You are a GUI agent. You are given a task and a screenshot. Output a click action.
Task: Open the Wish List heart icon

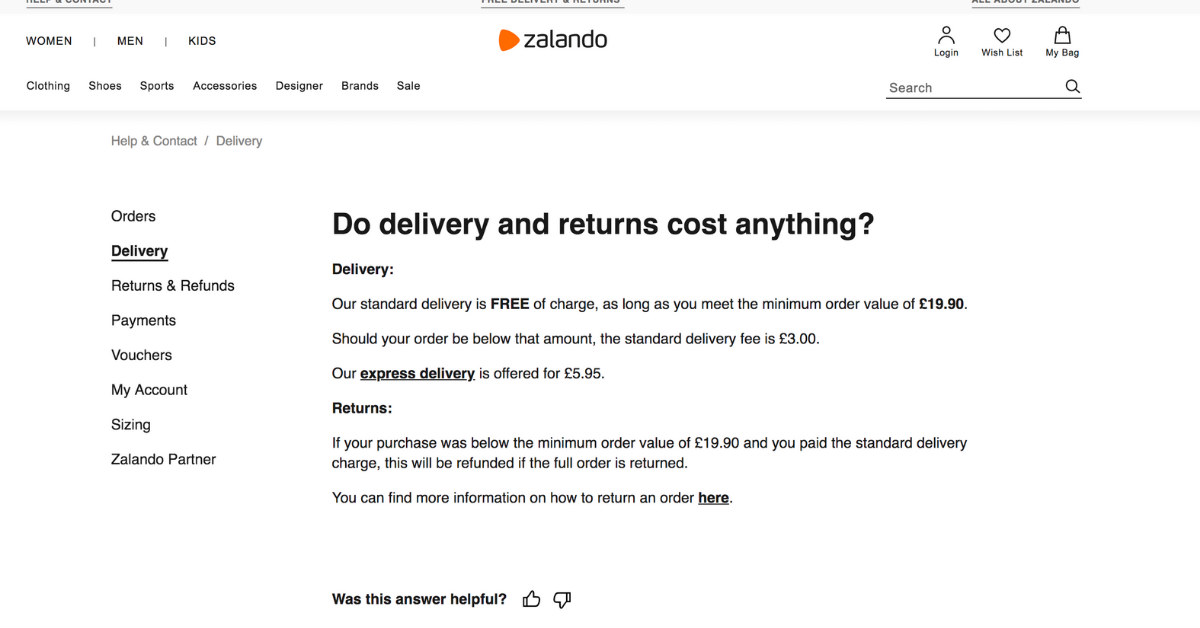(x=1002, y=35)
